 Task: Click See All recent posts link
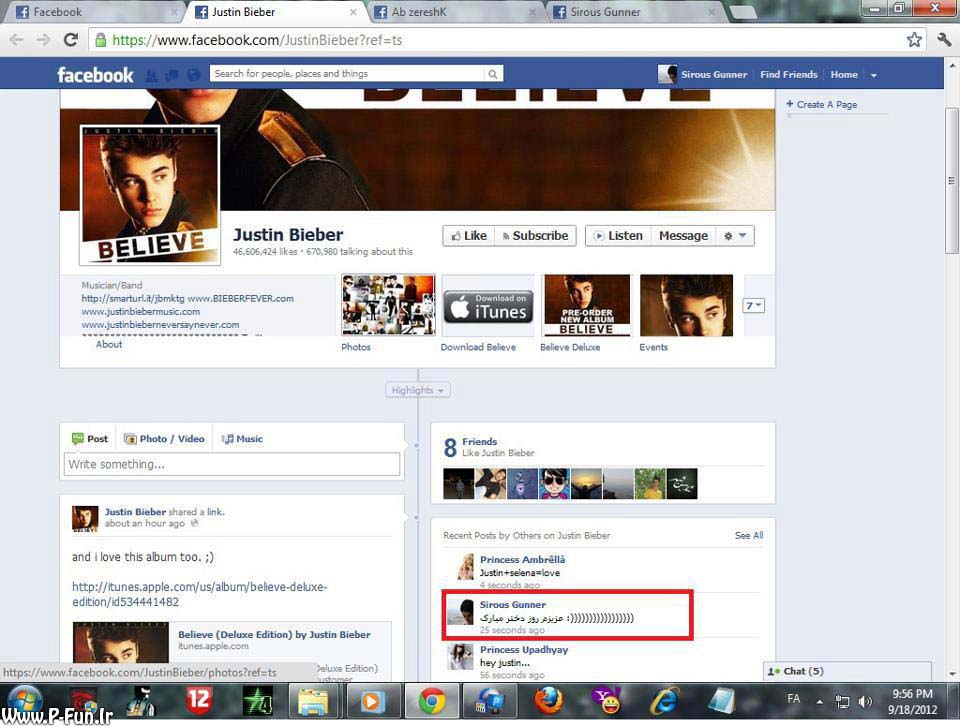tap(749, 535)
